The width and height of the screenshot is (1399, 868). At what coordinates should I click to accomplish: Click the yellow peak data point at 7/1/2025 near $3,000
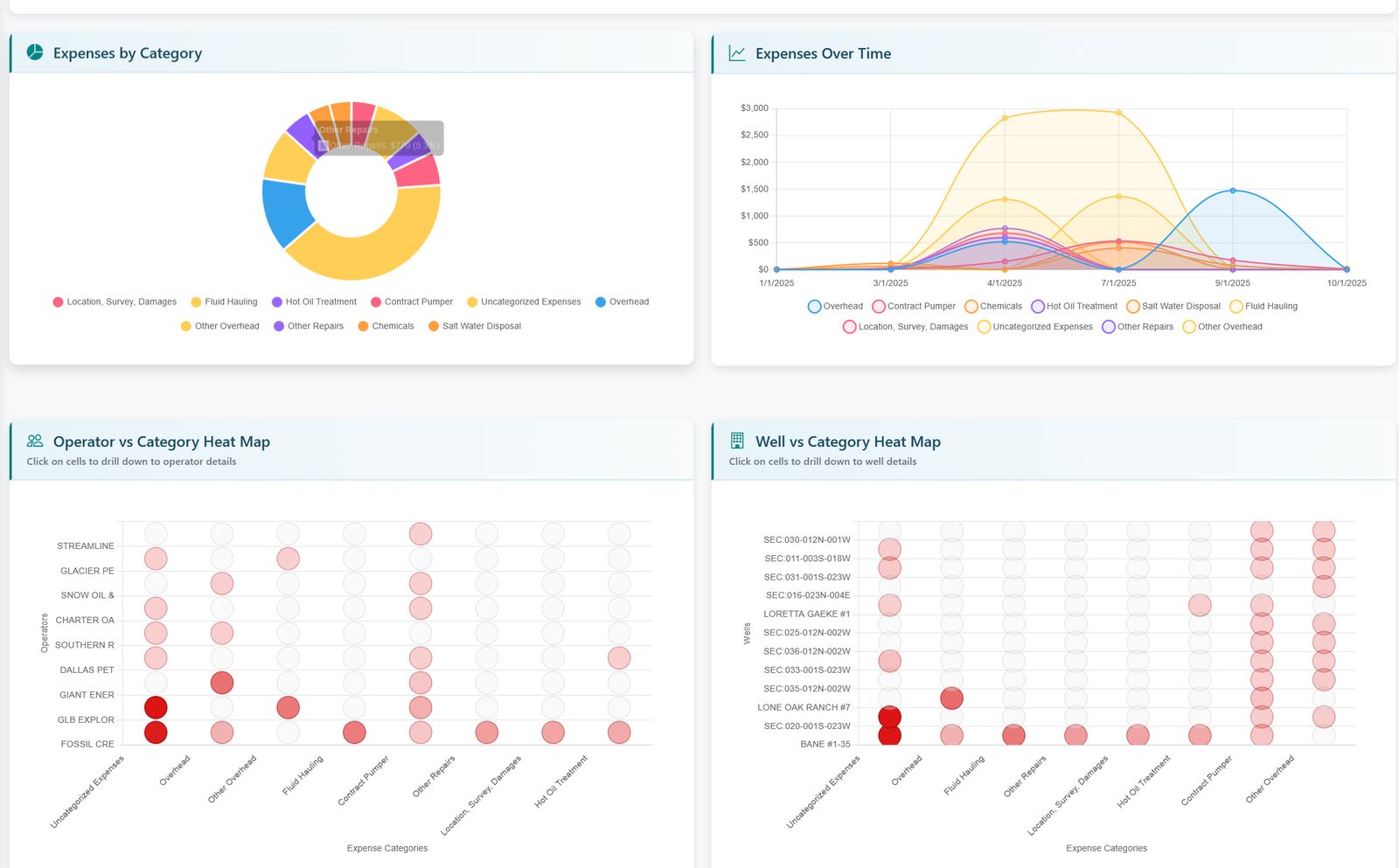(1118, 113)
